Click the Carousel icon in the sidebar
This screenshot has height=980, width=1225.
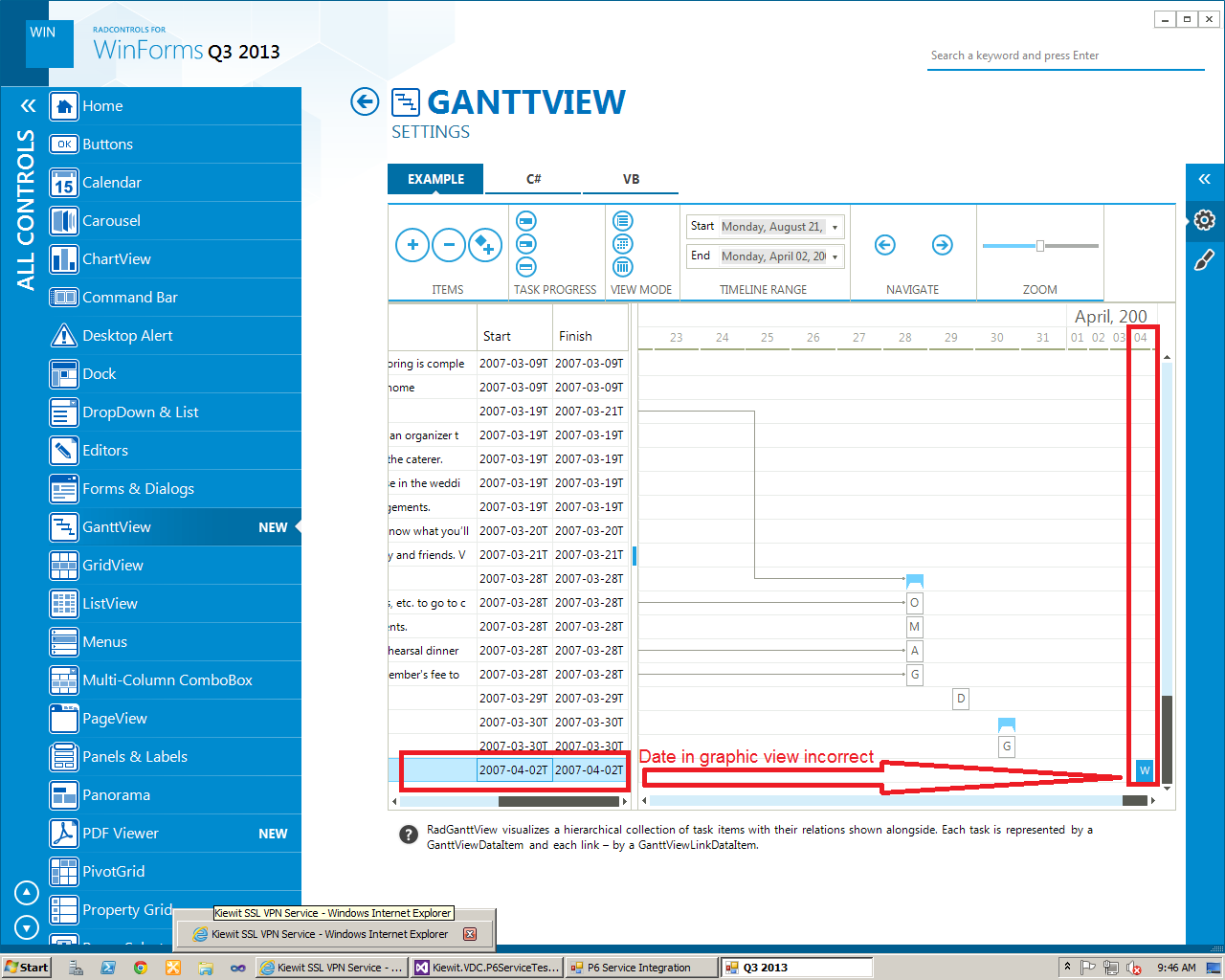pos(64,221)
